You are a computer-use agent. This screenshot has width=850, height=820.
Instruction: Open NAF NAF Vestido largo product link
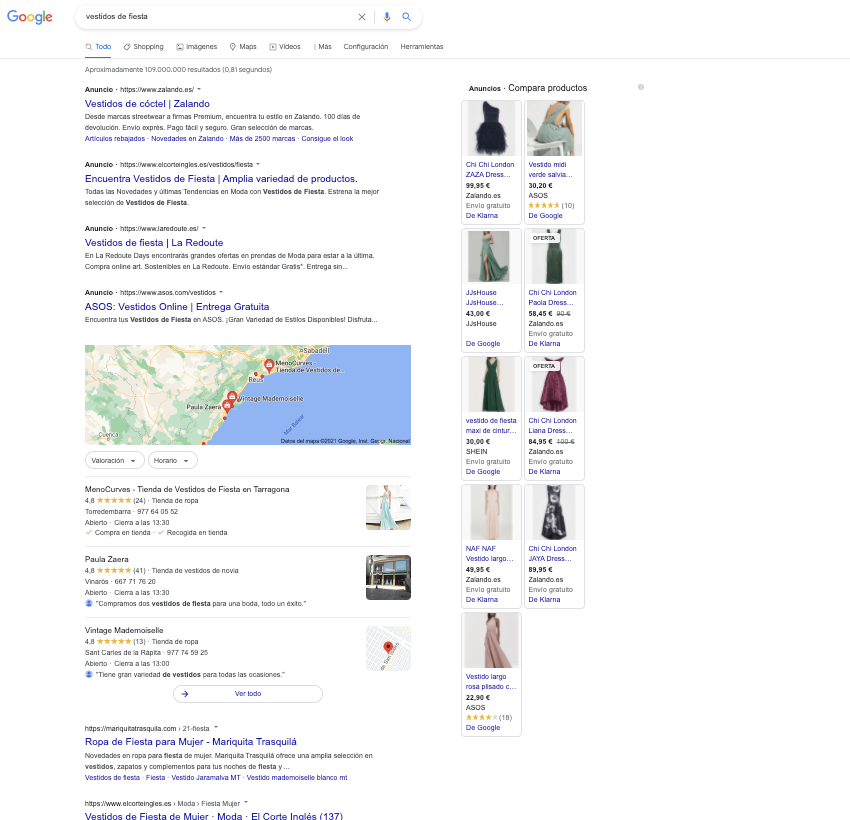coord(490,553)
